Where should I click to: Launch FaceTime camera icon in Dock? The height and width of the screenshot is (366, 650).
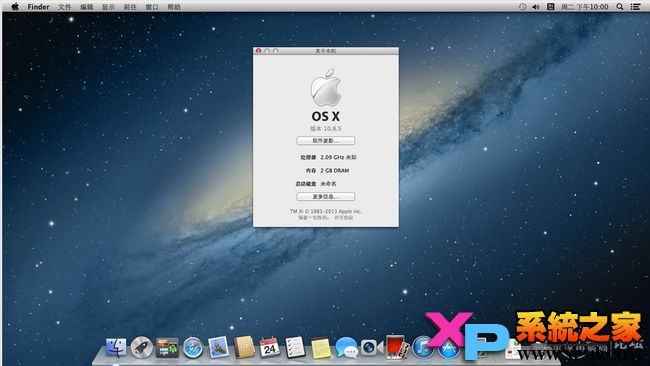(x=372, y=347)
